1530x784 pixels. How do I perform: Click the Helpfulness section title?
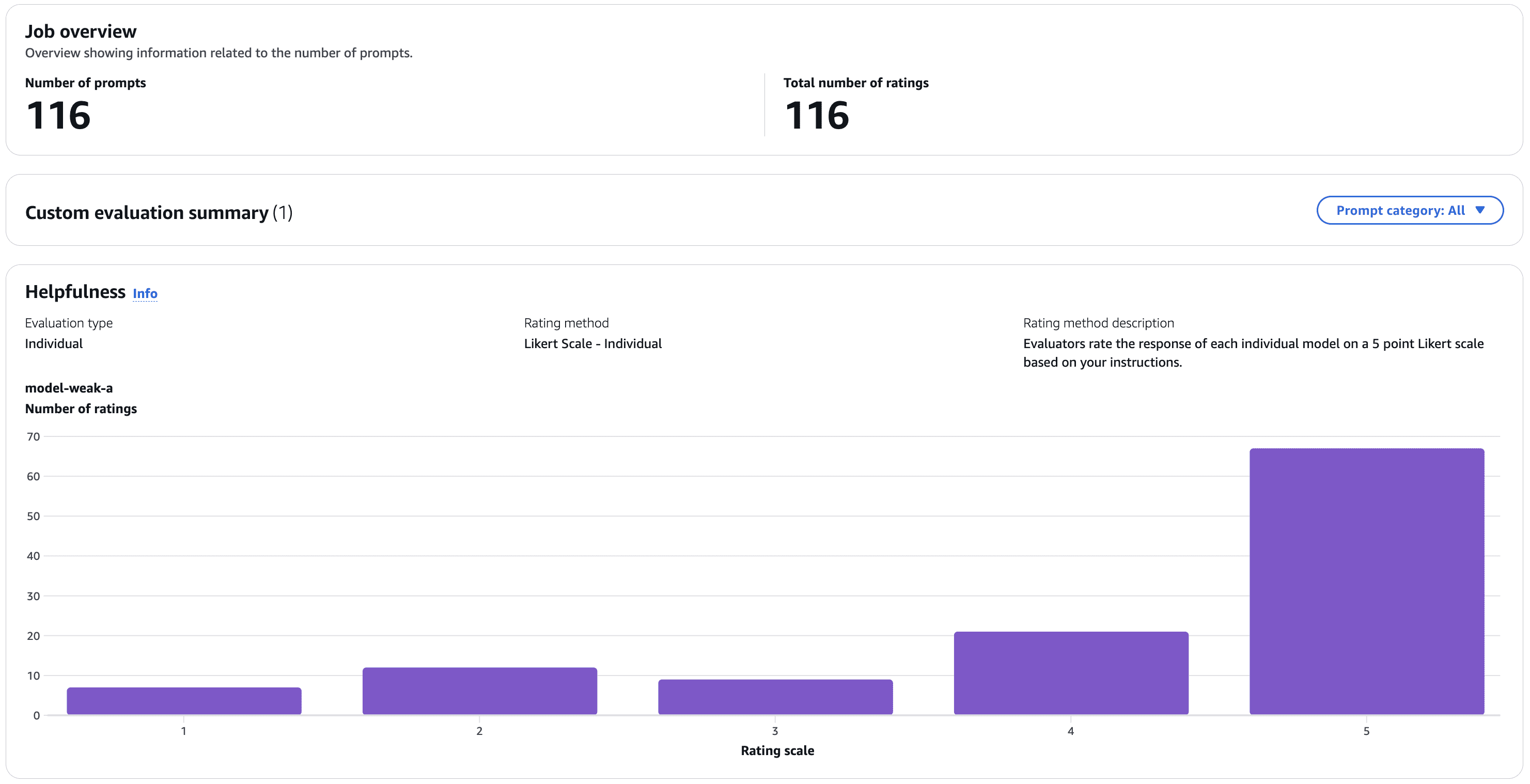point(75,292)
